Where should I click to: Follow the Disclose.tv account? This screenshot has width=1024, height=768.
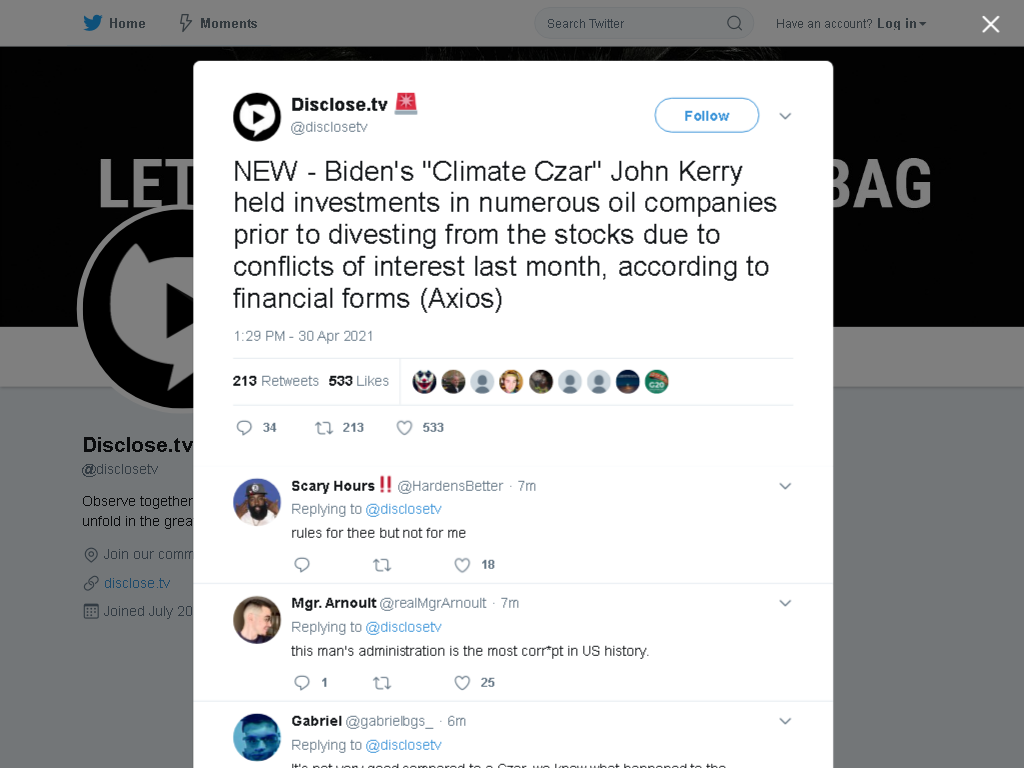click(x=707, y=116)
